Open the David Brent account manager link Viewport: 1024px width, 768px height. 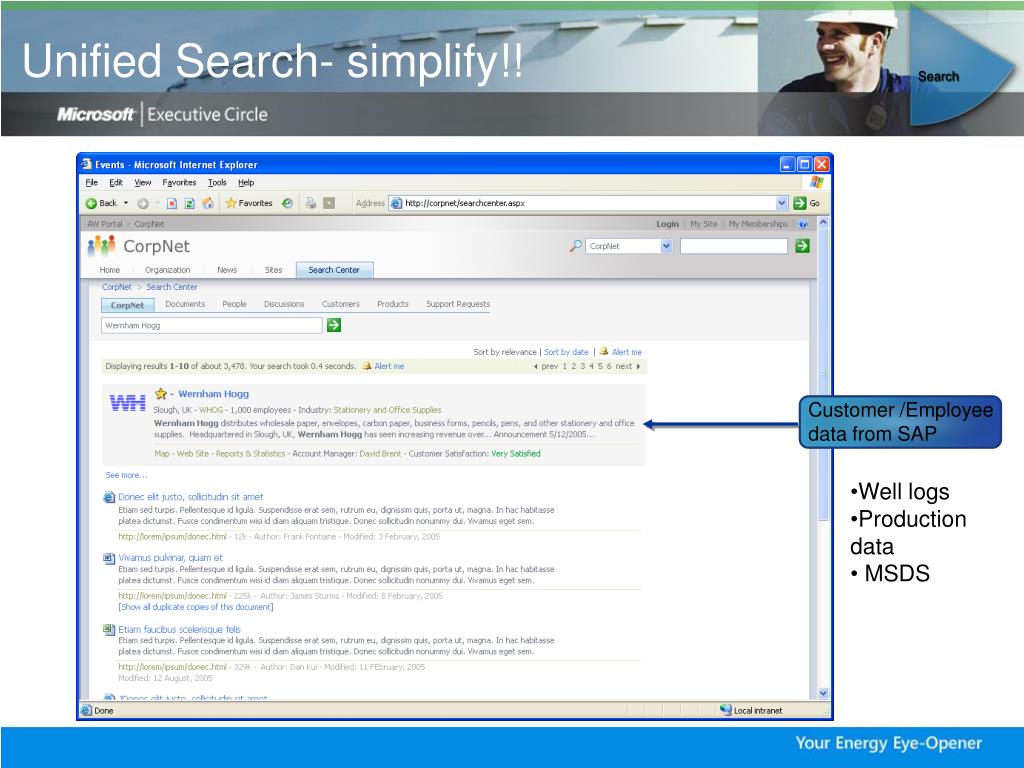[380, 454]
